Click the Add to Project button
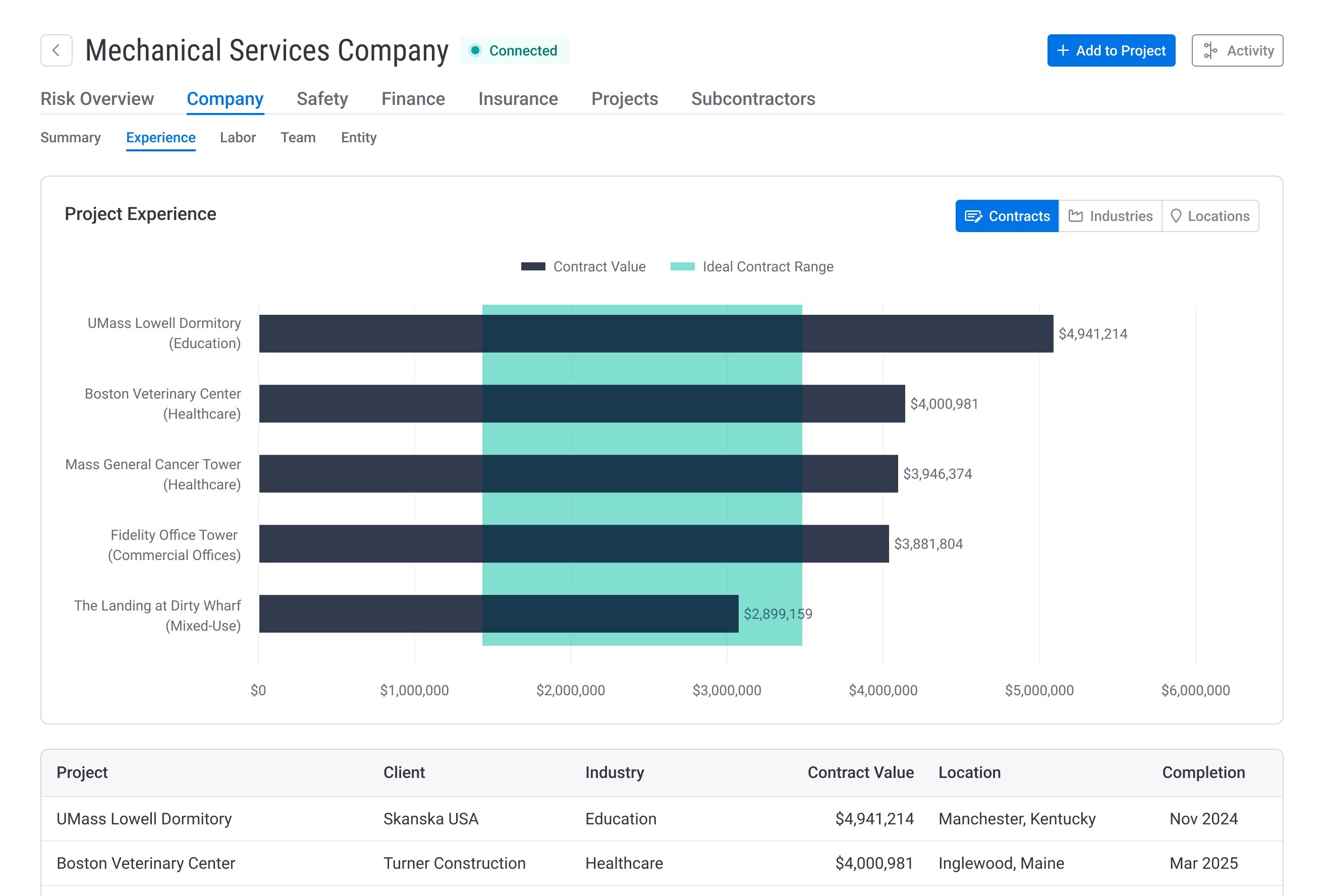Image resolution: width=1324 pixels, height=896 pixels. tap(1111, 50)
